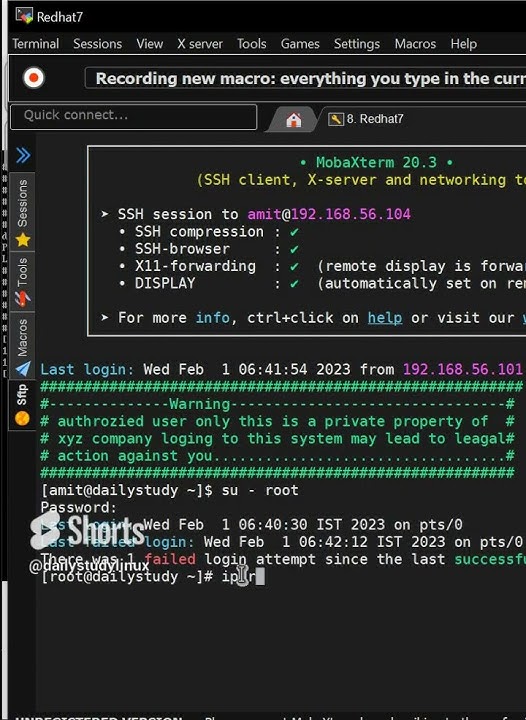This screenshot has width=526, height=720.
Task: Click the amit@192.168.56.104 address
Action: [x=329, y=214]
